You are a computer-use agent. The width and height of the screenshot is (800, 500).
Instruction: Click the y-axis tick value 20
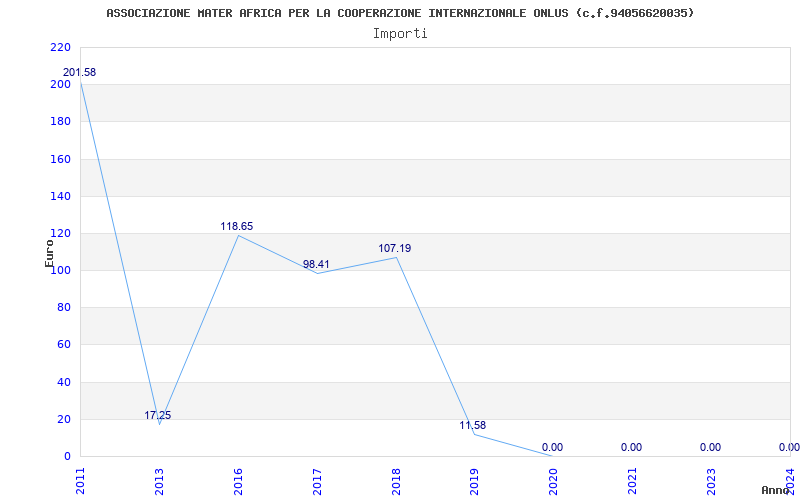coord(63,419)
